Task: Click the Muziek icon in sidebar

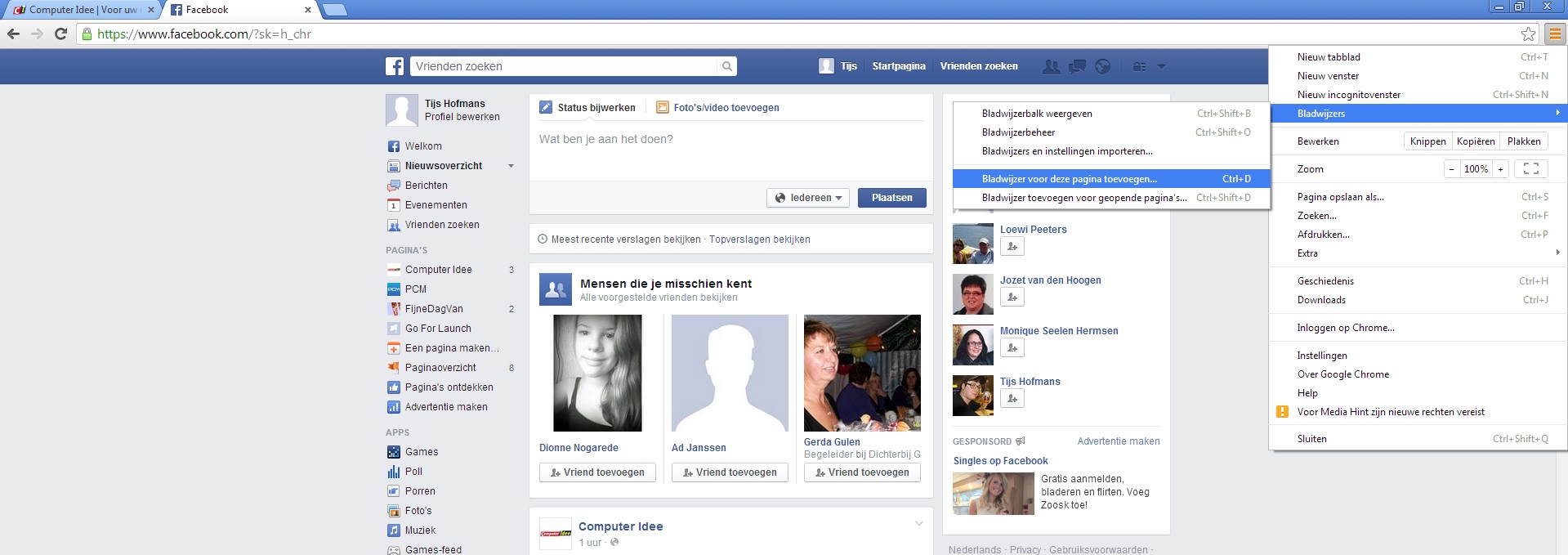Action: [393, 530]
